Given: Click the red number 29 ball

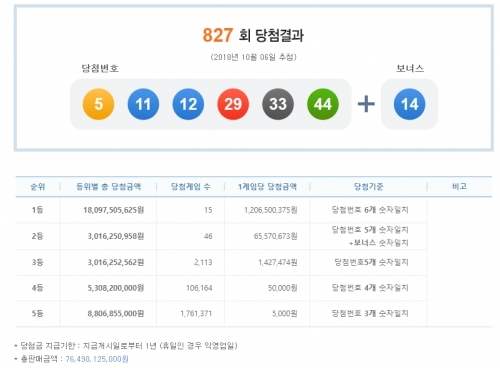Looking at the screenshot, I should pos(233,104).
